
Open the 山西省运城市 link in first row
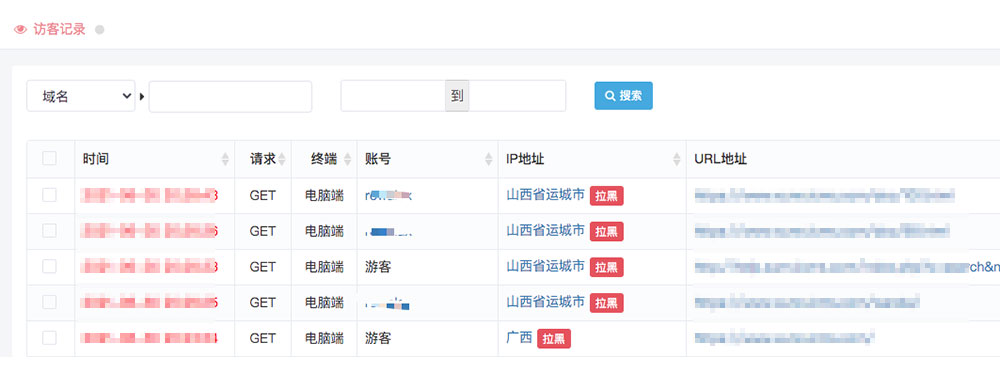[x=545, y=195]
